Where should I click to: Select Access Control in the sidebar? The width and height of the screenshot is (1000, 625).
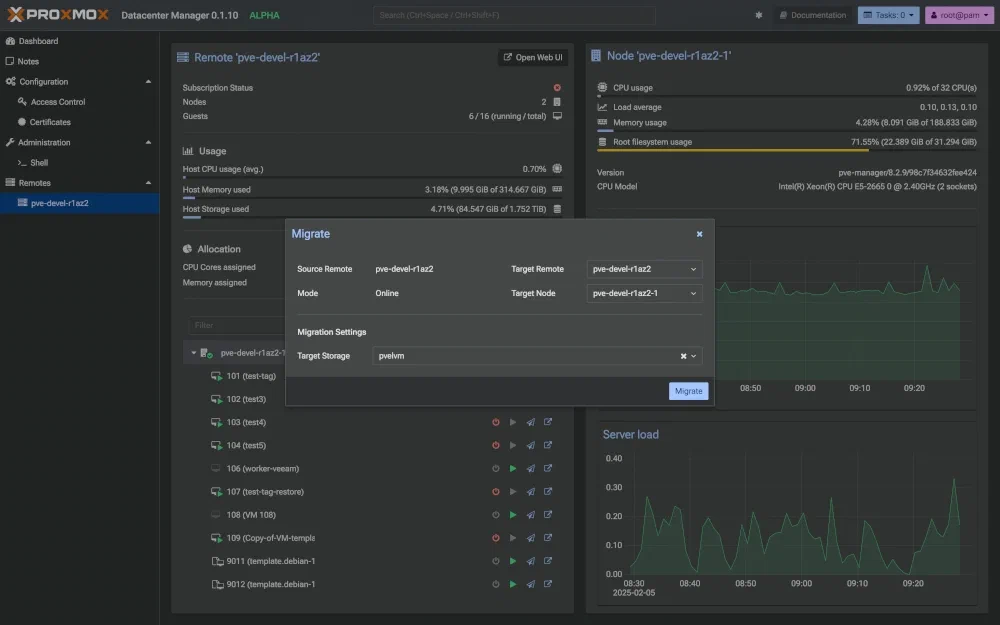click(60, 101)
